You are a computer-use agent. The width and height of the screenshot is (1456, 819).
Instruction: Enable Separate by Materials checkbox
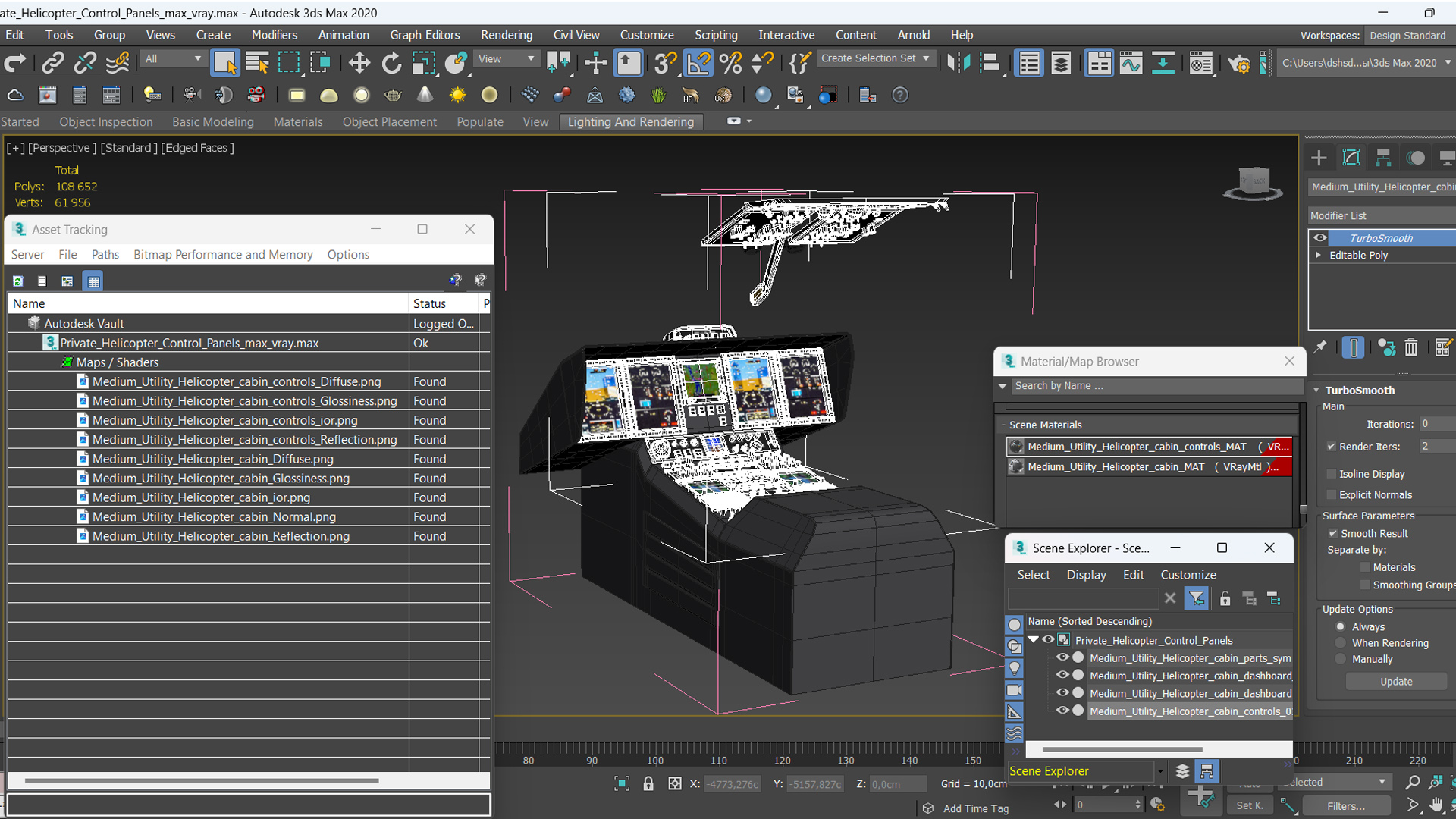click(x=1365, y=567)
